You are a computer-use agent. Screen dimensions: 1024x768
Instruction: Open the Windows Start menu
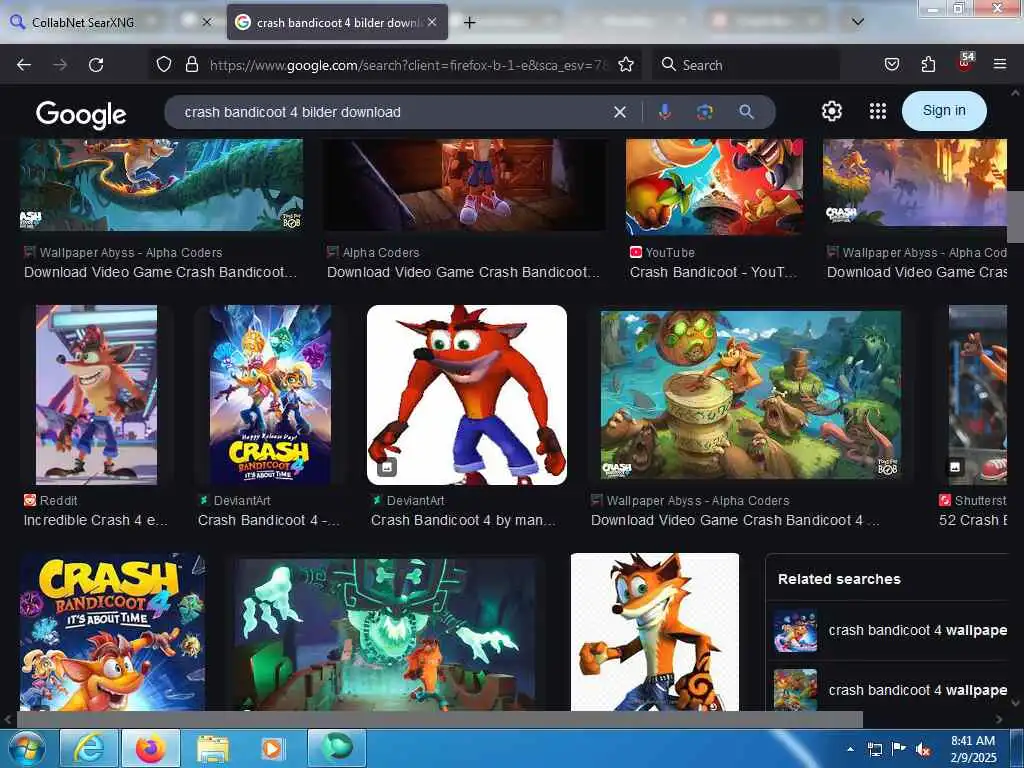27,748
